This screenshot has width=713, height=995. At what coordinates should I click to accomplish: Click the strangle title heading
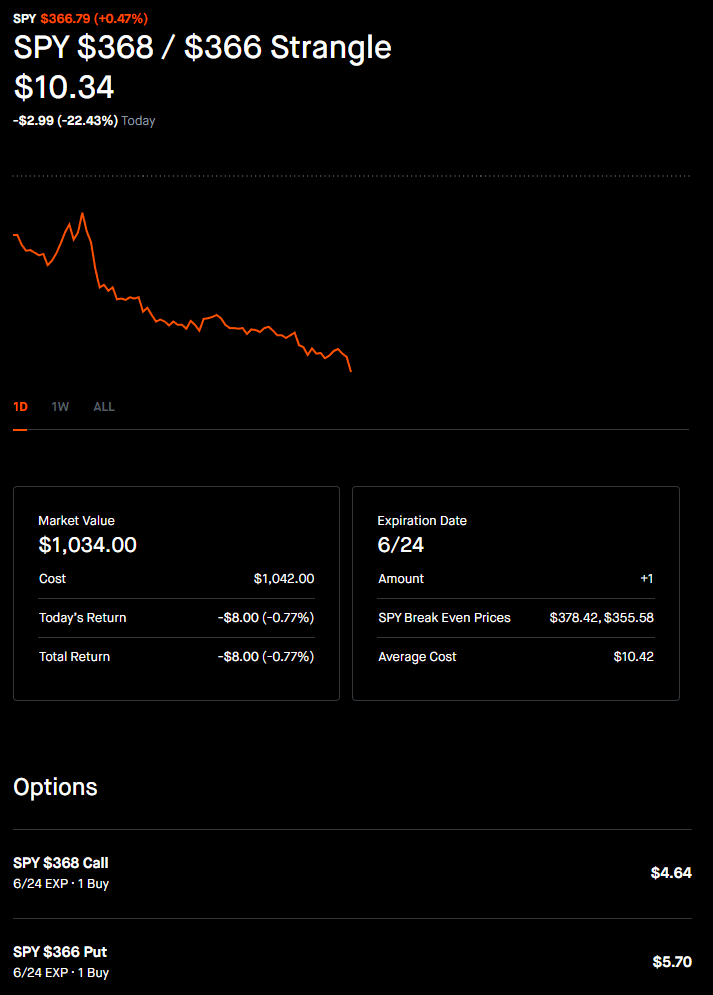click(x=202, y=48)
